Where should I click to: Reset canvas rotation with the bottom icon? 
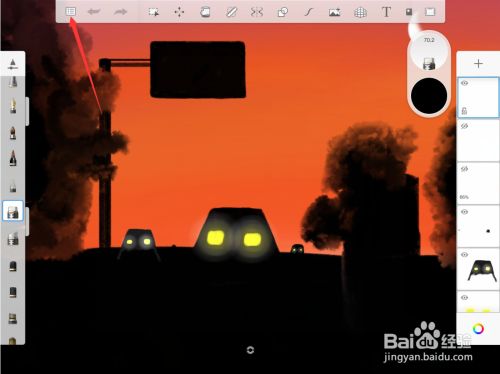pyautogui.click(x=250, y=350)
